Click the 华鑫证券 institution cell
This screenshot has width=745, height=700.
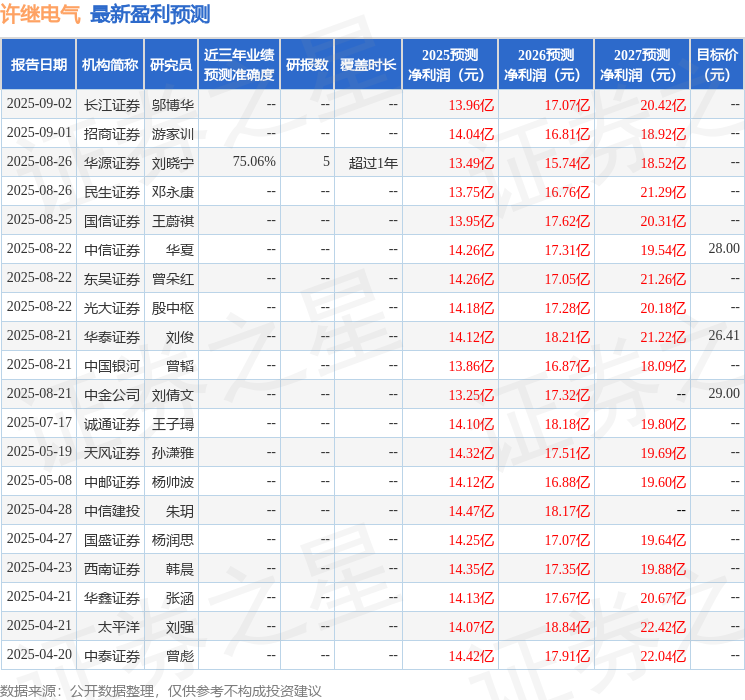click(x=112, y=598)
